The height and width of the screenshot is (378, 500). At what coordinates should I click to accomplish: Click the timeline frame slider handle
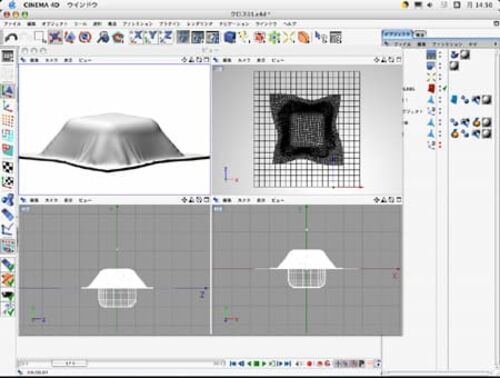click(69, 363)
